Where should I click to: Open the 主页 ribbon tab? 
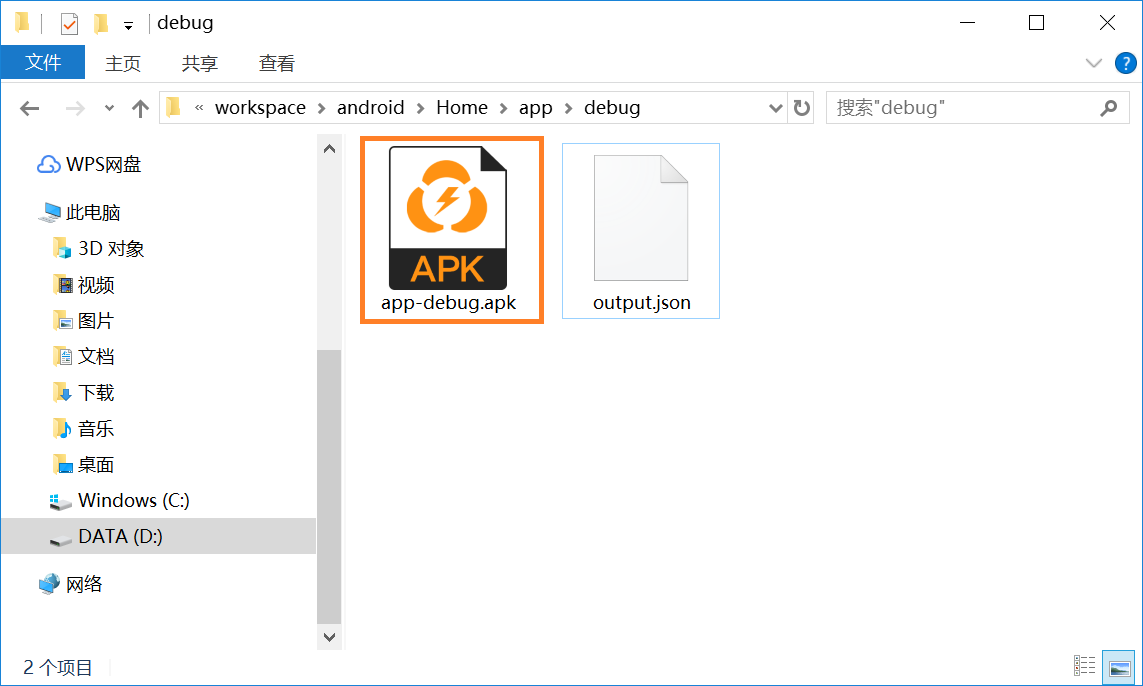[x=122, y=63]
